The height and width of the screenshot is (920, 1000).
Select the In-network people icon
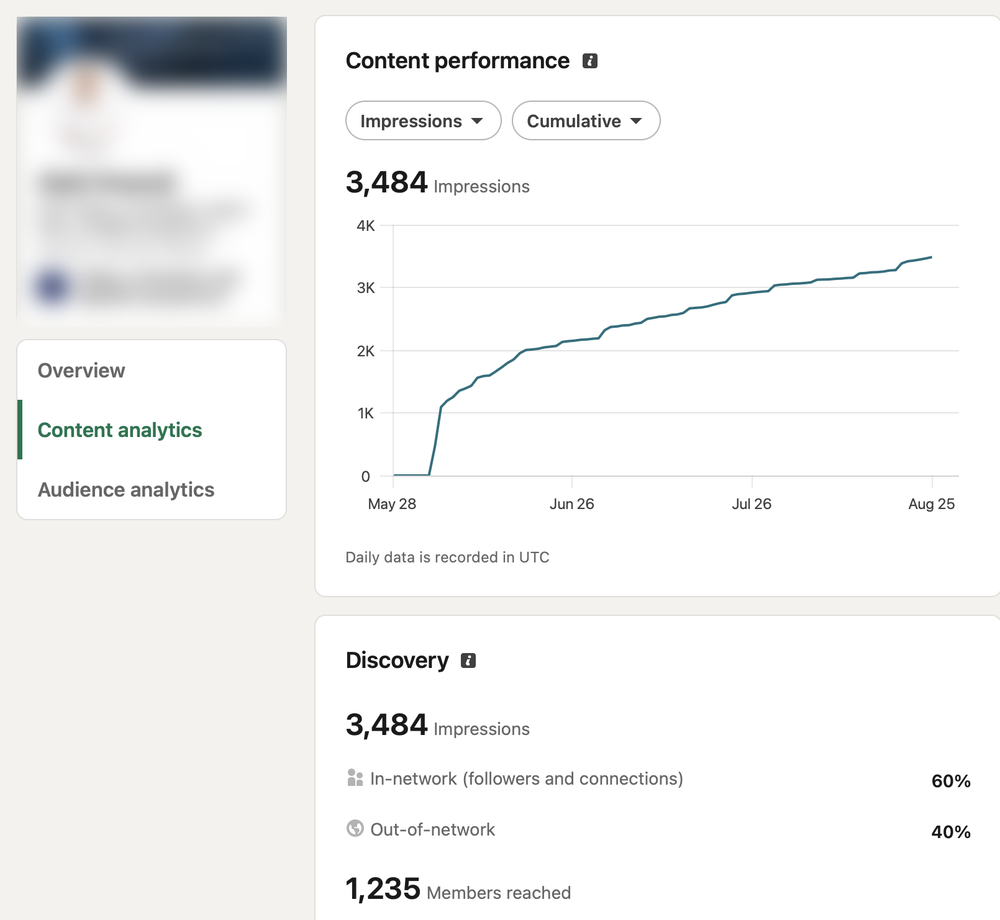[355, 778]
